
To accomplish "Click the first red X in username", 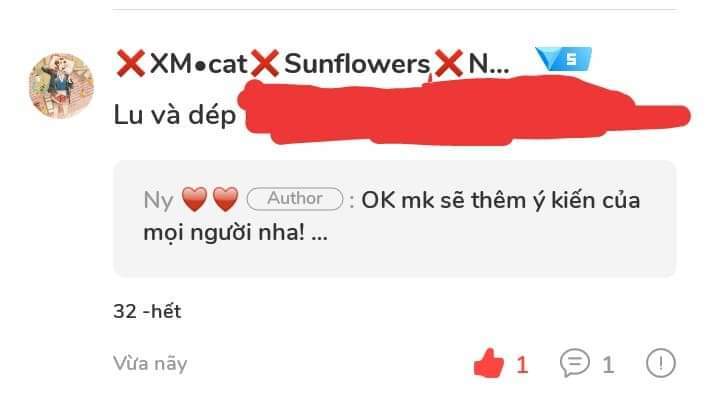I will pyautogui.click(x=131, y=63).
